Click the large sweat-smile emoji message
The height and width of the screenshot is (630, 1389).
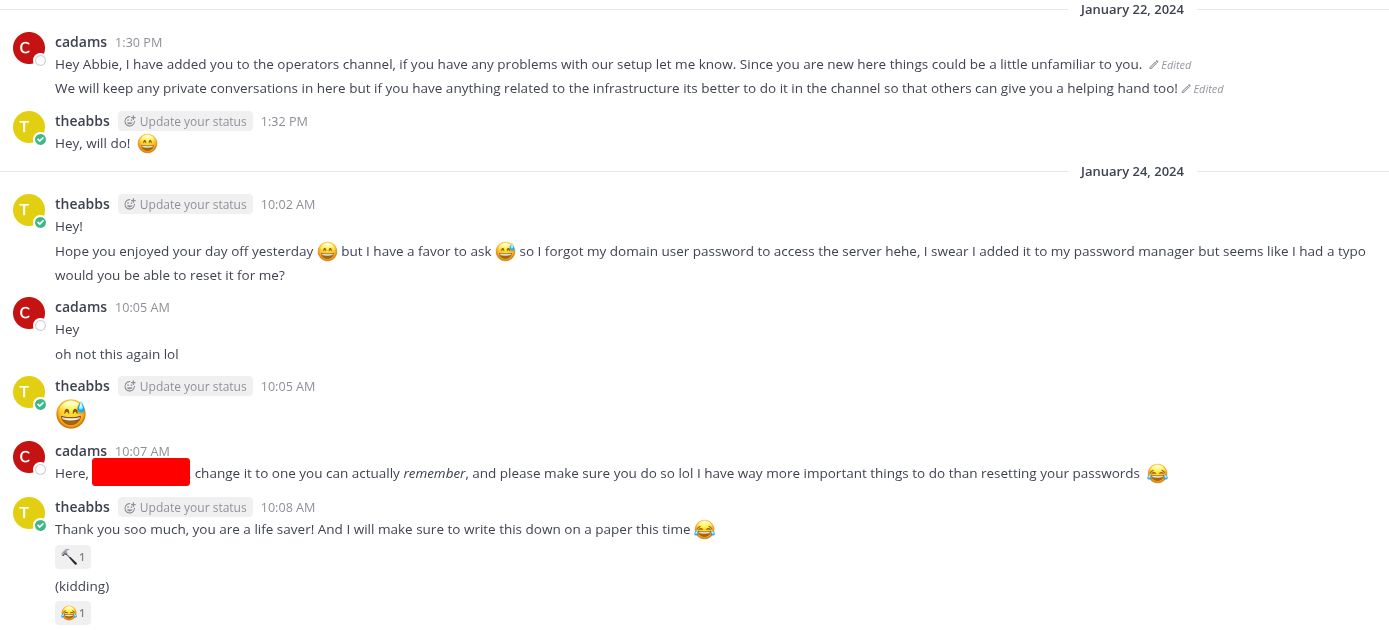(71, 413)
